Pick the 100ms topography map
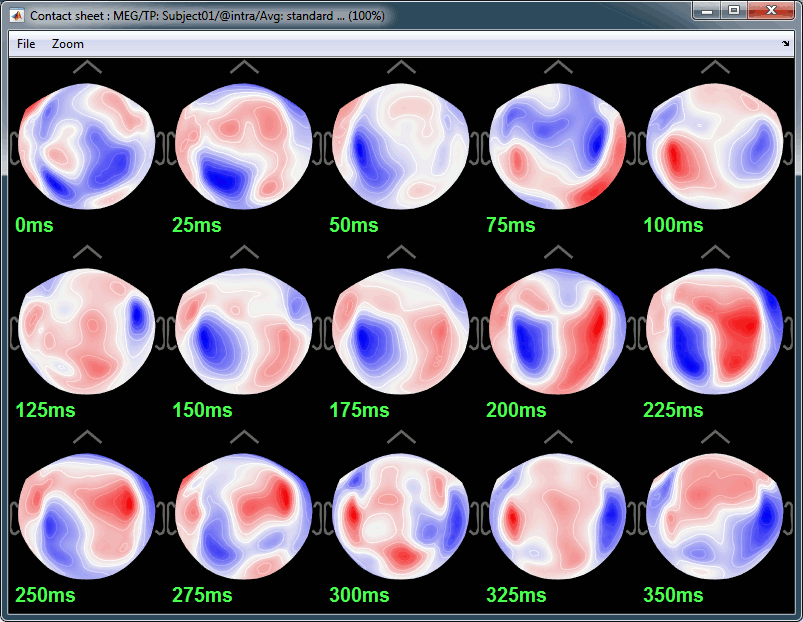This screenshot has height=622, width=803. 715,146
